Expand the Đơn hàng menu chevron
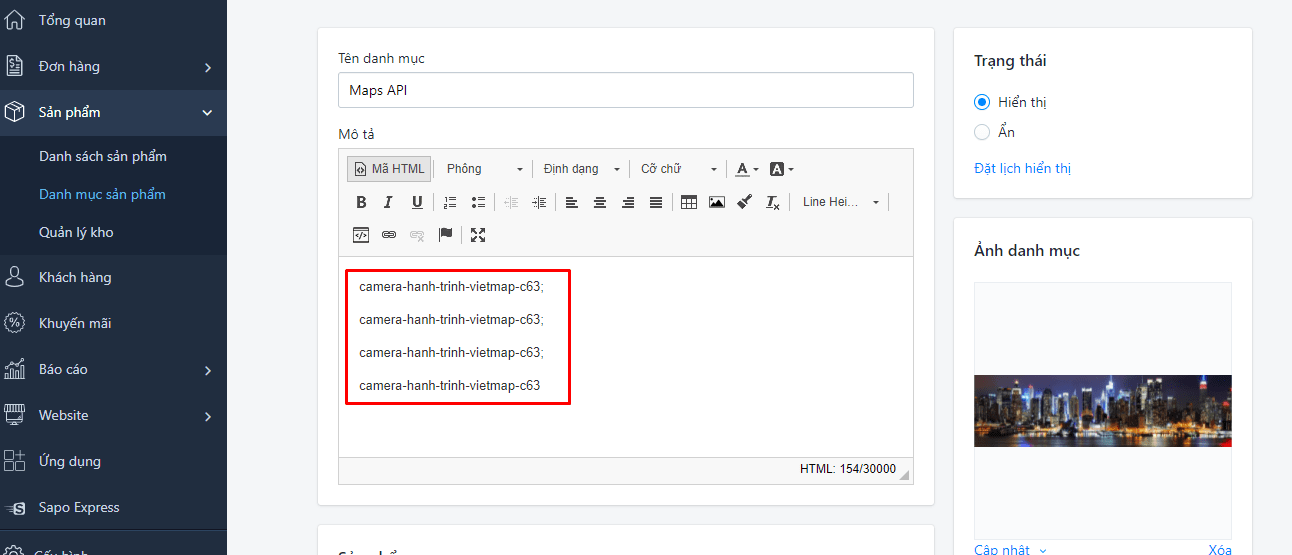 (208, 67)
